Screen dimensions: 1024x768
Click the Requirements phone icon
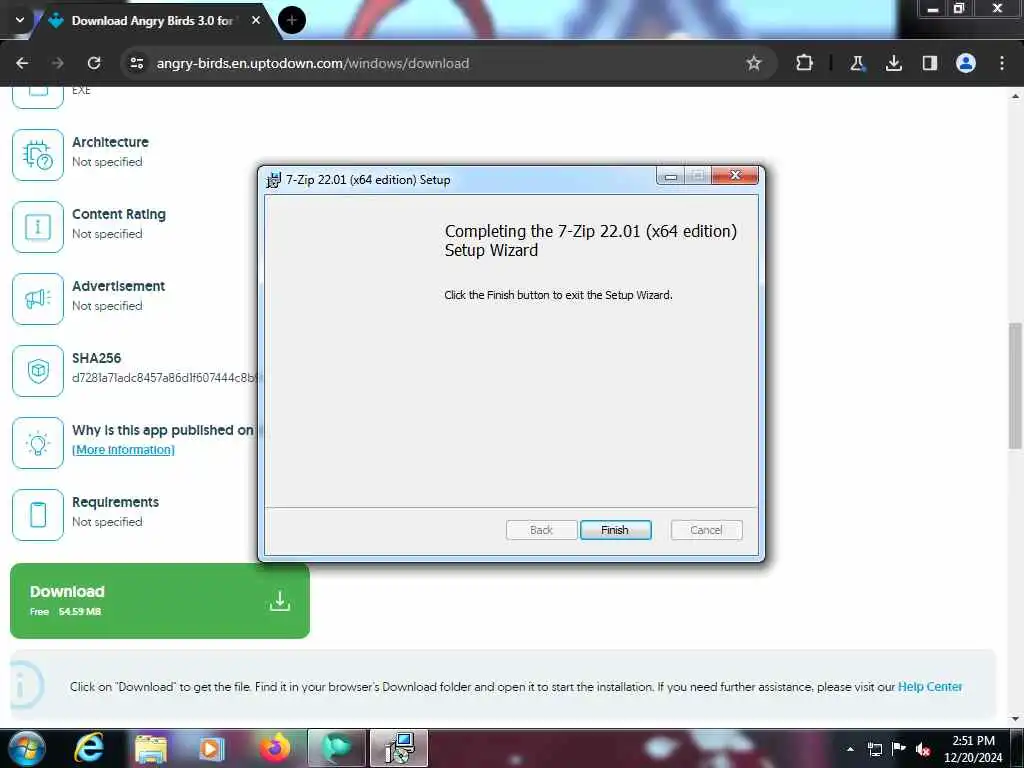tap(38, 515)
